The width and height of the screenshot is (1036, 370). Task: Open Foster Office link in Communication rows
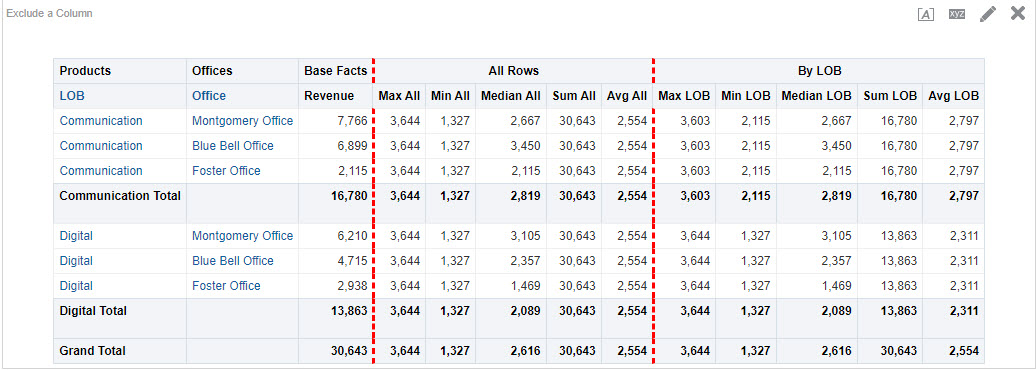[226, 171]
